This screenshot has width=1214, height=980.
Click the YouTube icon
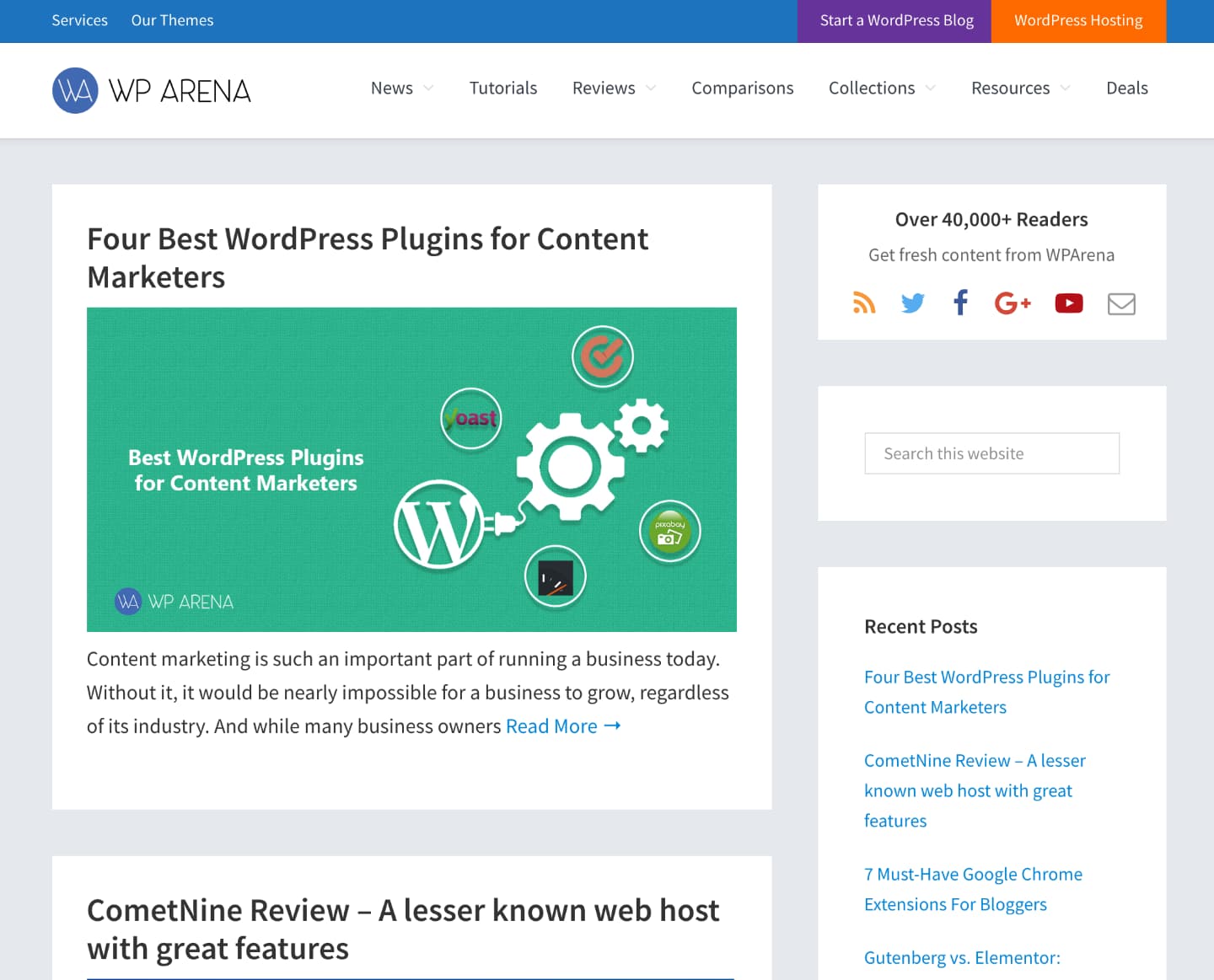tap(1068, 303)
